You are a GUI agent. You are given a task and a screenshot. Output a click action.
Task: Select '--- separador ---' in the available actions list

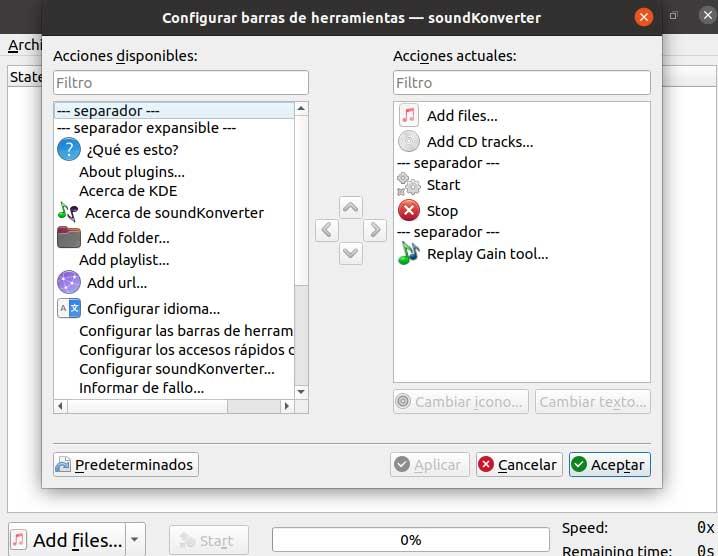[174, 110]
